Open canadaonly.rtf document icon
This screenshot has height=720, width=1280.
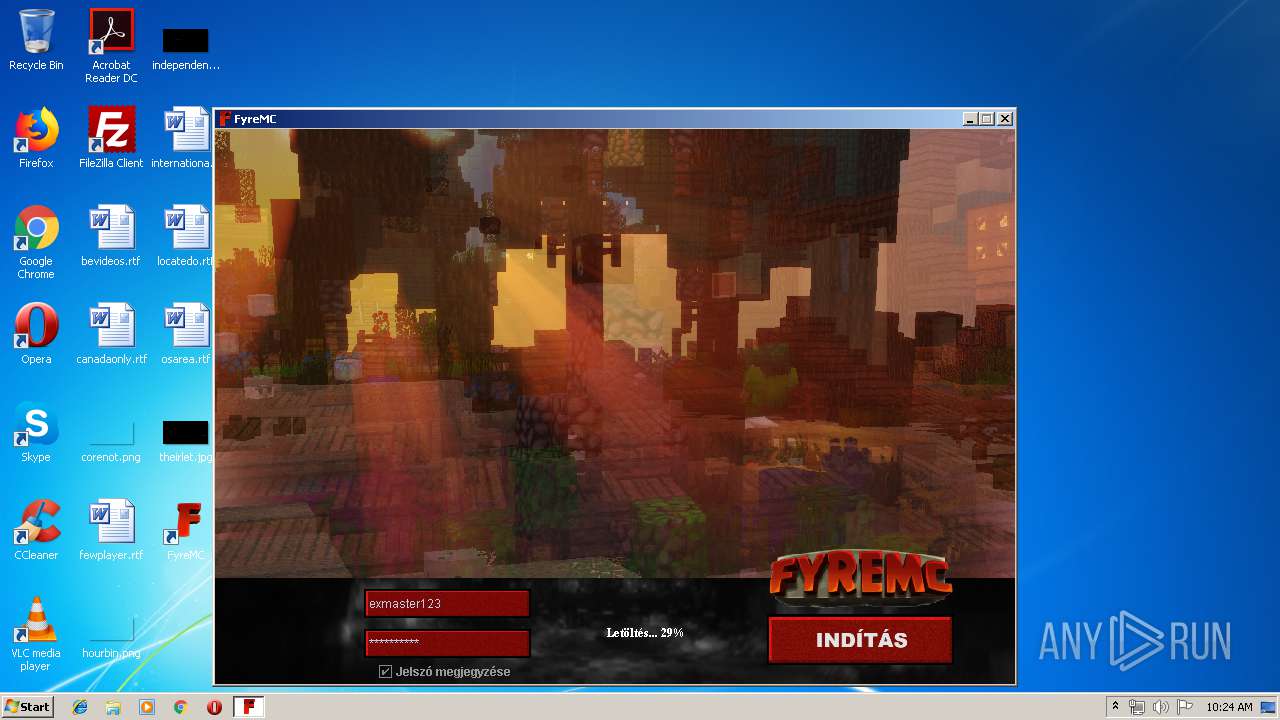(x=111, y=334)
